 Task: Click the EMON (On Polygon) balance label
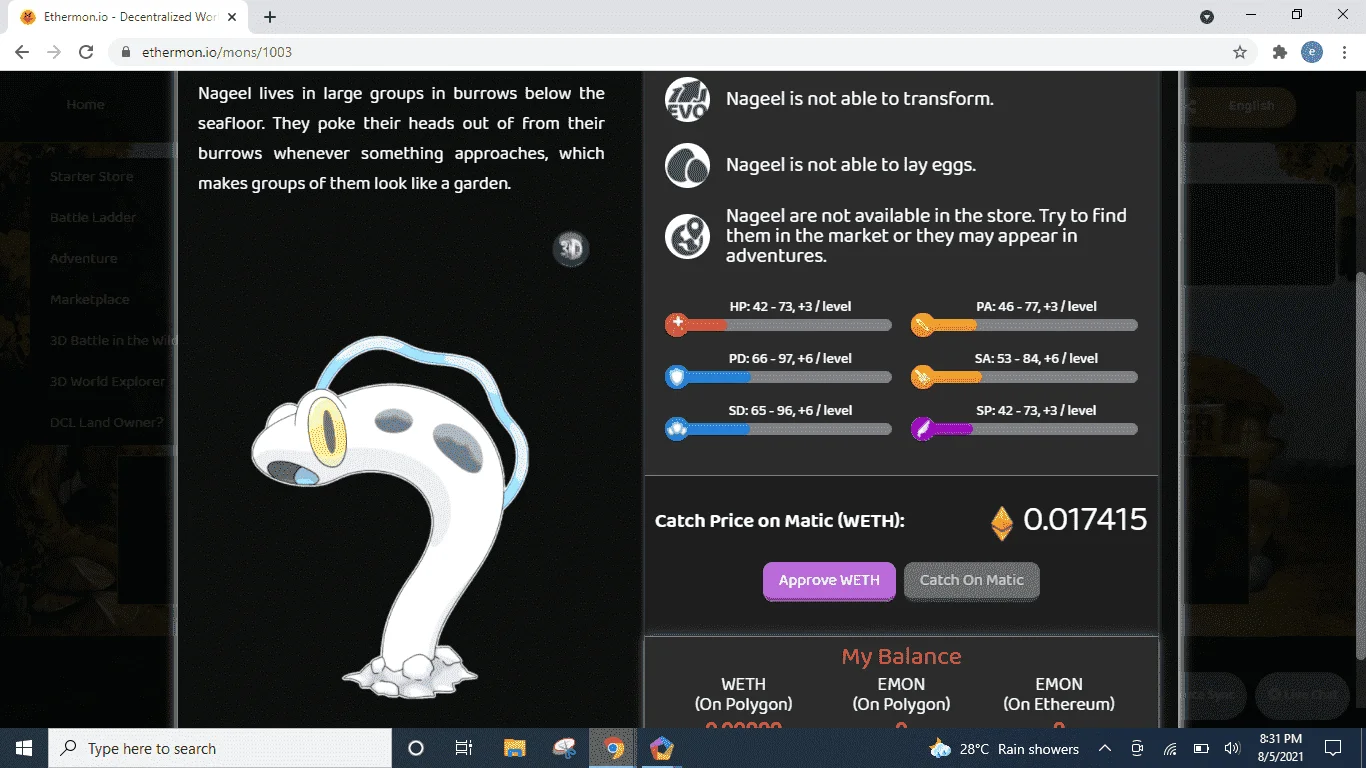tap(901, 694)
